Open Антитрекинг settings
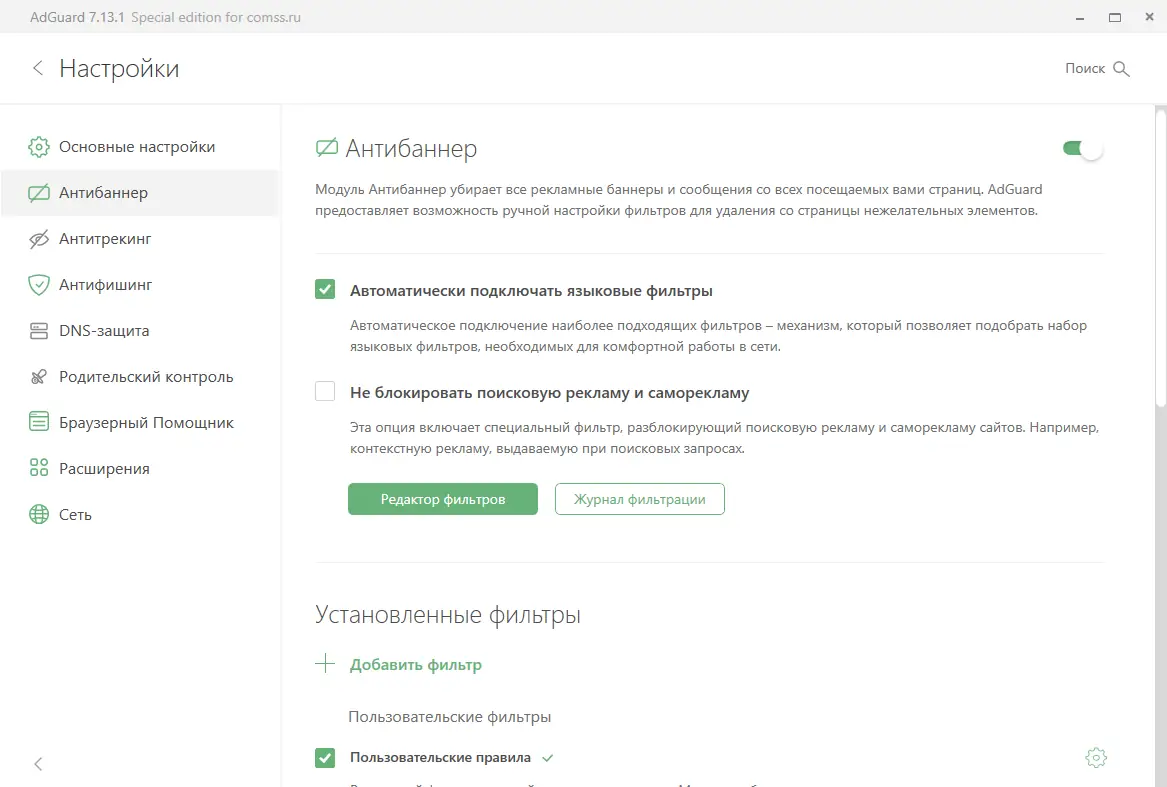The image size is (1167, 787). point(140,239)
